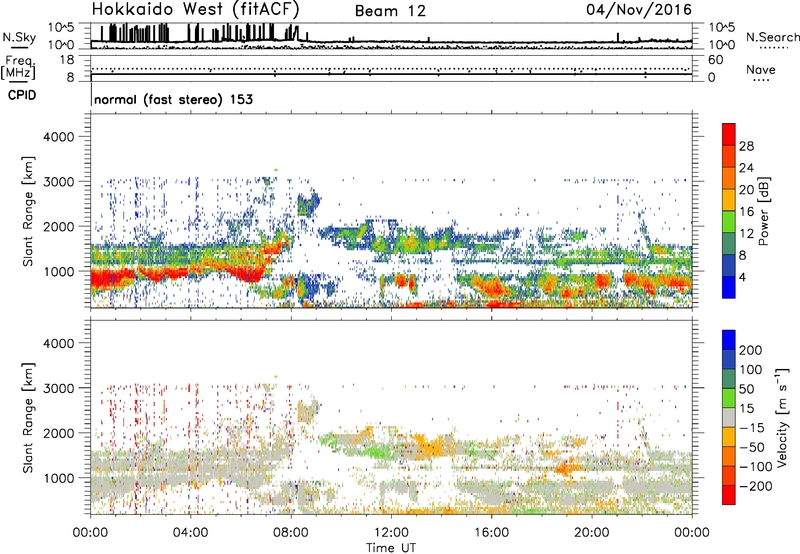Screen dimensions: 800x554
Task: Pick the red top segment of Power colorbar
Action: [729, 134]
